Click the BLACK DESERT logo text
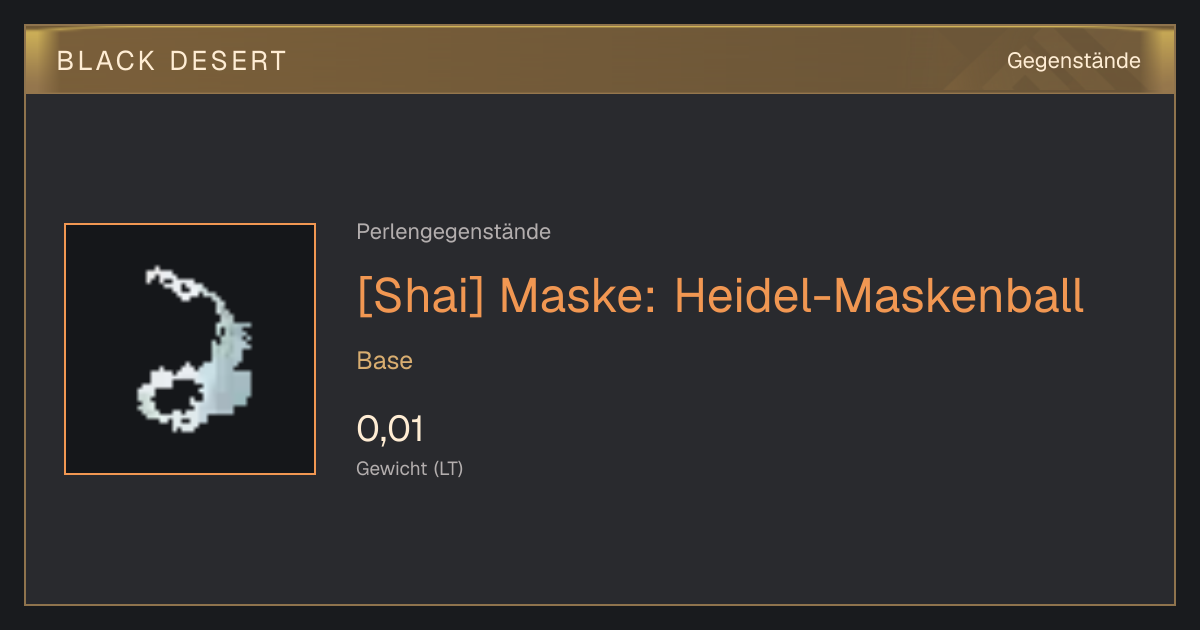 (172, 61)
